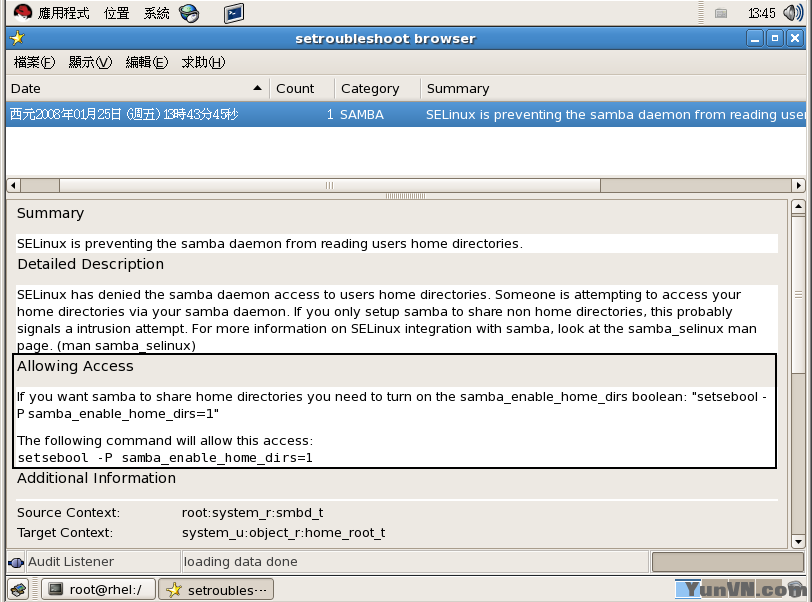The width and height of the screenshot is (812, 602).
Task: Maximize the setroubleshoot browser window
Action: pyautogui.click(x=775, y=38)
